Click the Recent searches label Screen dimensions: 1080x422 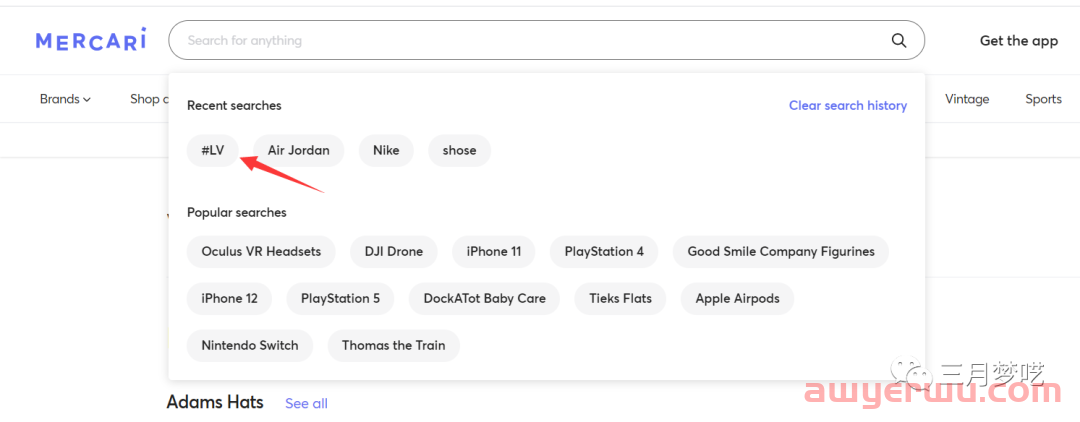point(234,105)
